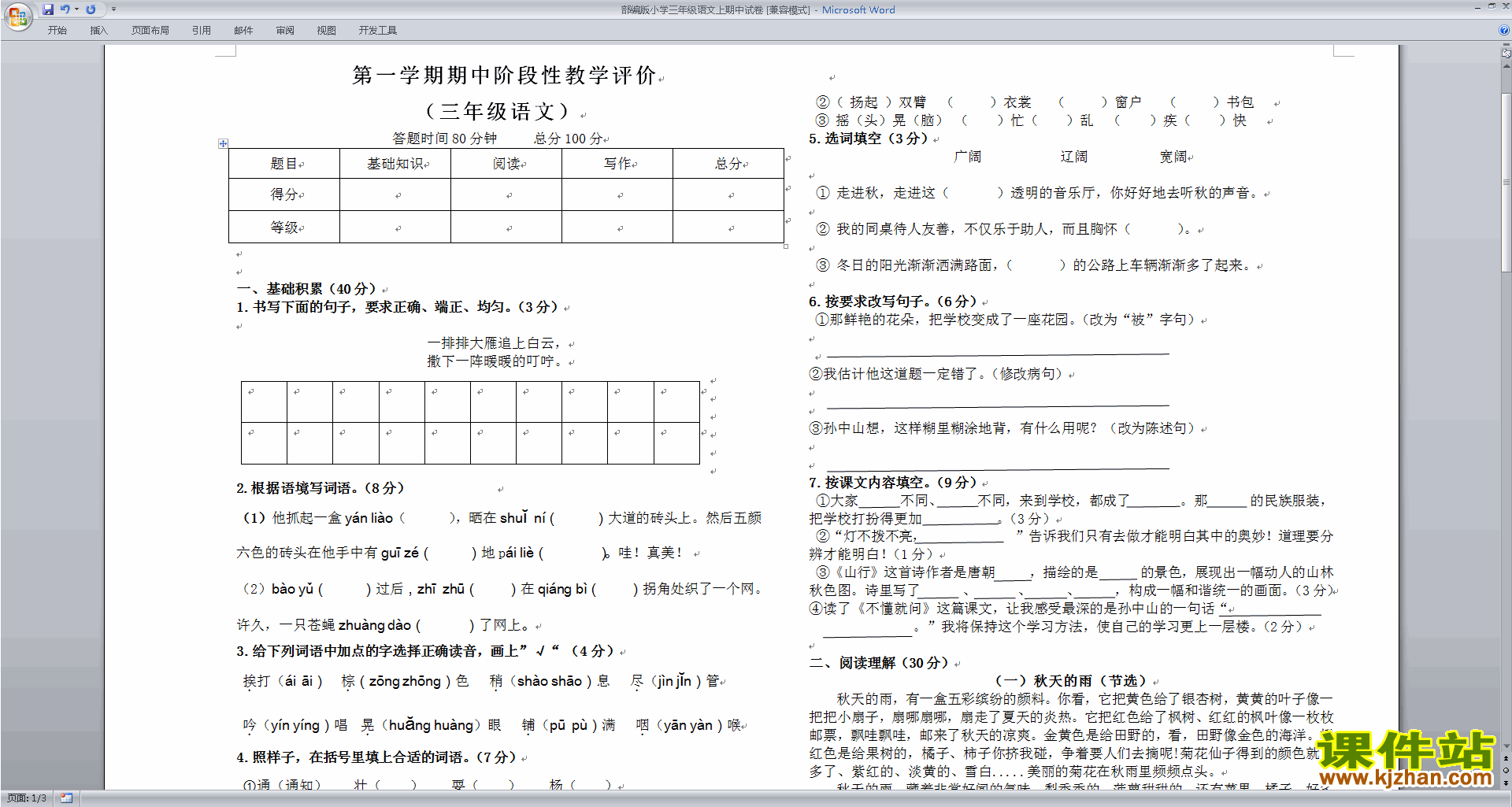The width and height of the screenshot is (1512, 807).
Task: Click heading 二、阅读理解（30 分）
Action: [880, 663]
